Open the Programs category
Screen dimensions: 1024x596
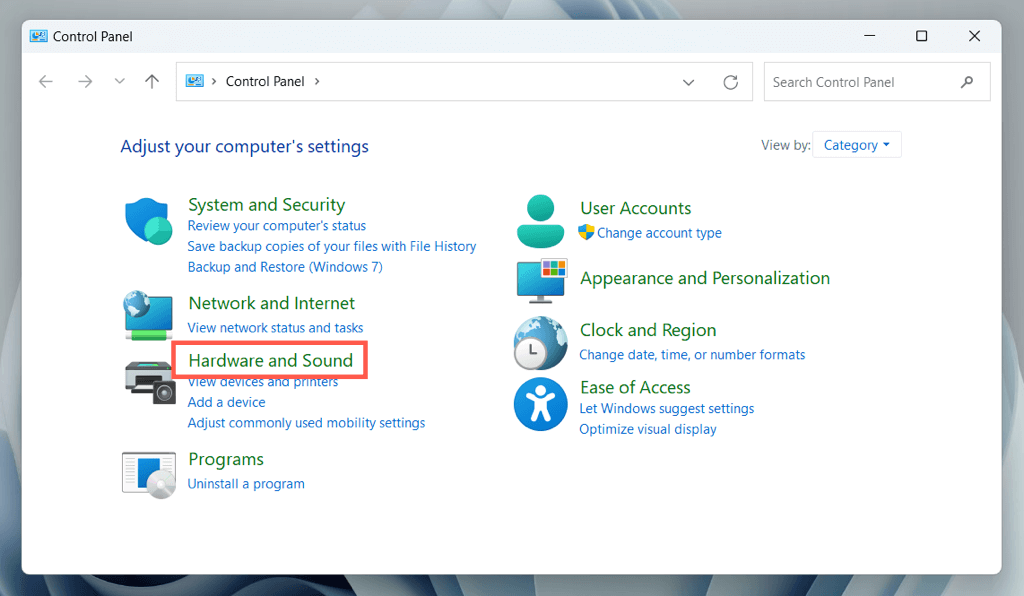[226, 460]
